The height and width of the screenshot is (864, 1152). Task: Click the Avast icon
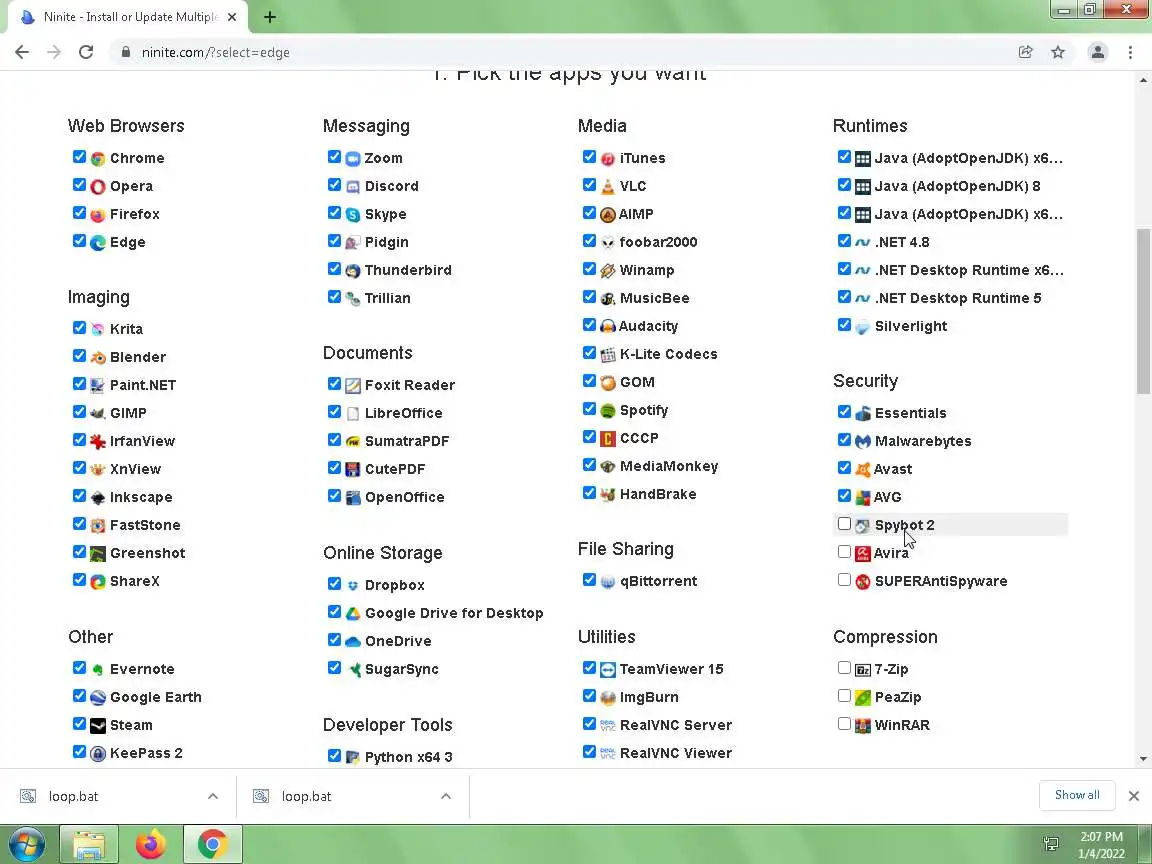(x=863, y=469)
